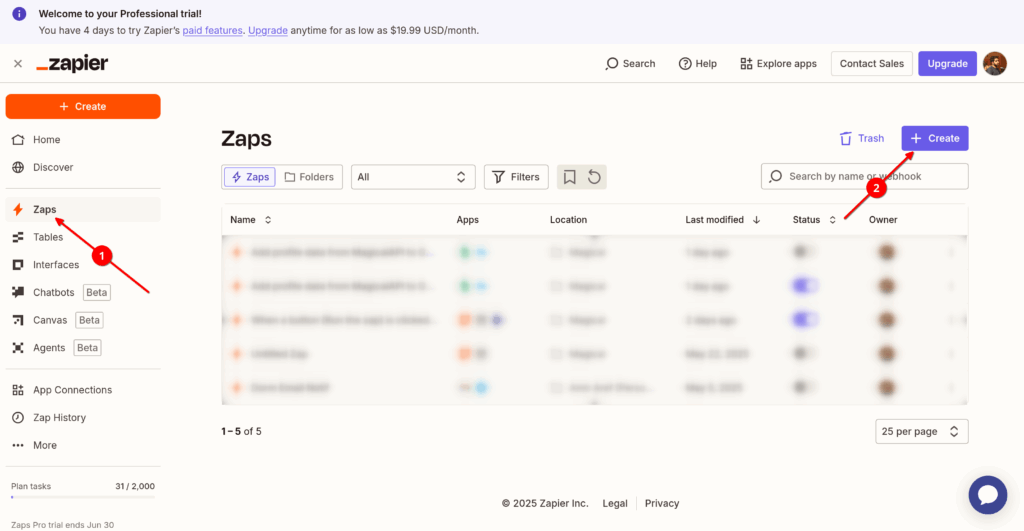Click the Legal footer link

pyautogui.click(x=615, y=504)
